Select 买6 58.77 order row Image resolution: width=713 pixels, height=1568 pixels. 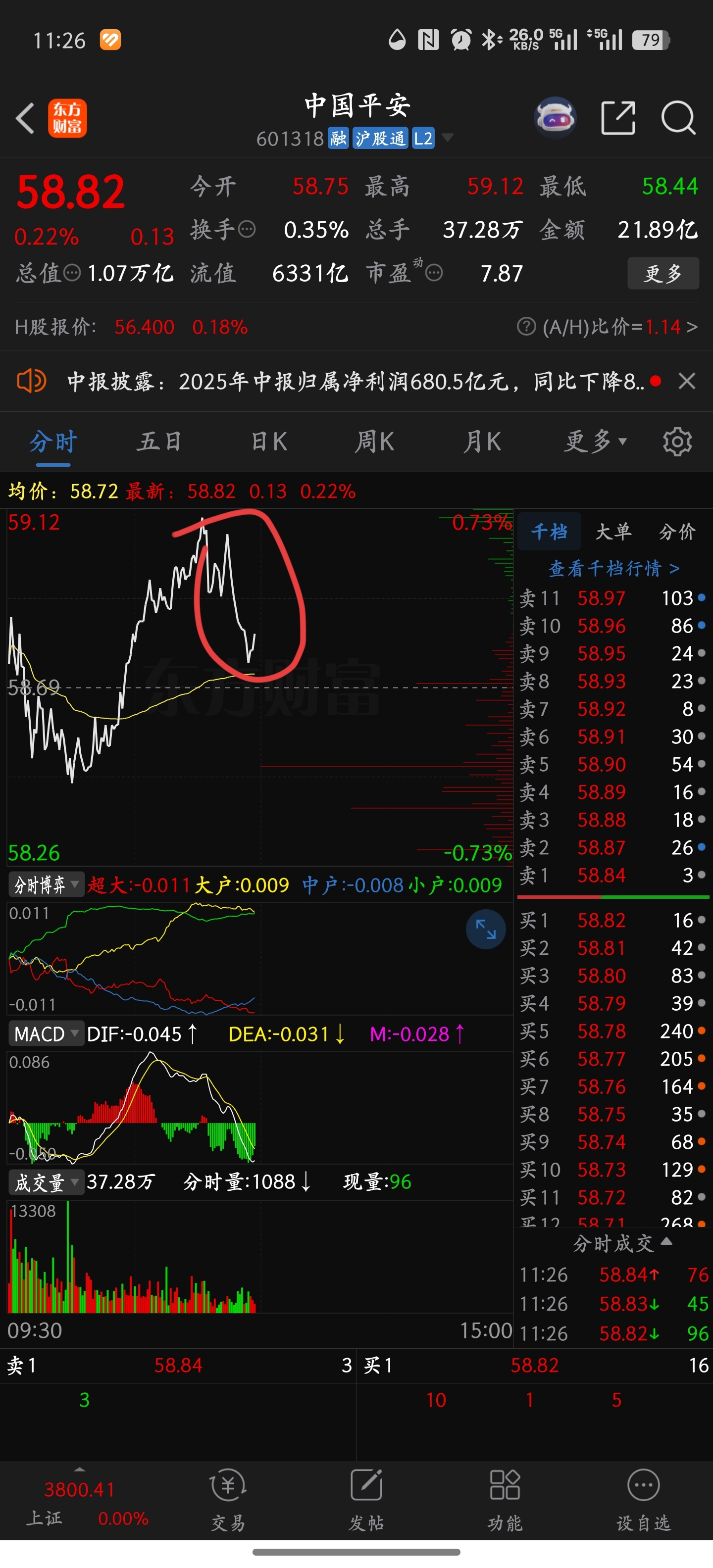pos(612,1059)
